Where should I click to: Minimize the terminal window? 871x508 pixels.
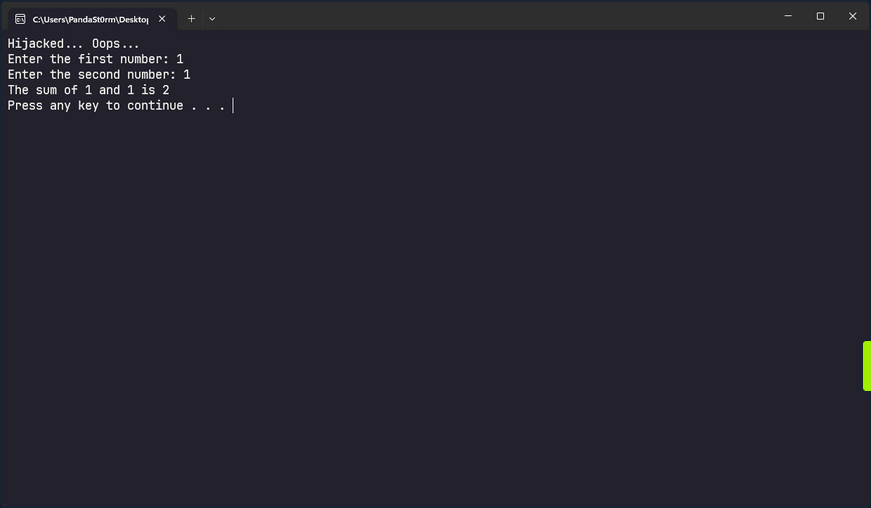pyautogui.click(x=788, y=16)
